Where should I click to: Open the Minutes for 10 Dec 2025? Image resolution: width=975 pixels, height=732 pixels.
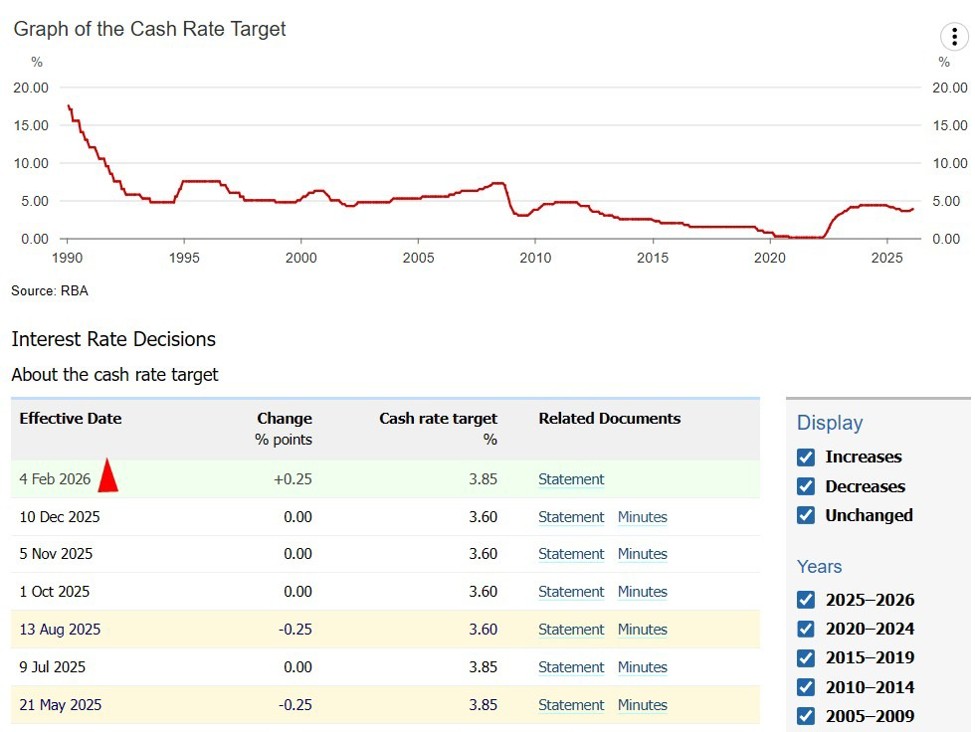(x=642, y=517)
